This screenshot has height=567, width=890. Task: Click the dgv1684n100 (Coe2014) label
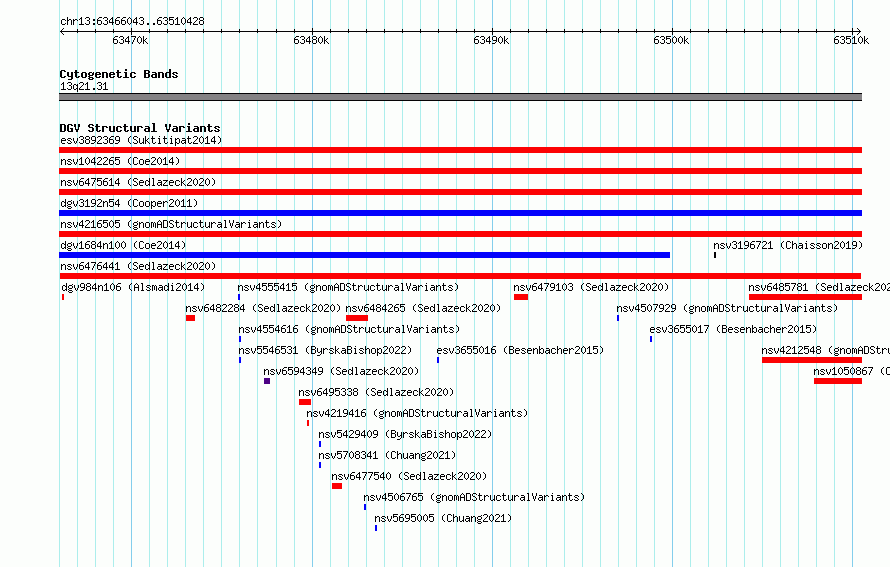click(123, 245)
